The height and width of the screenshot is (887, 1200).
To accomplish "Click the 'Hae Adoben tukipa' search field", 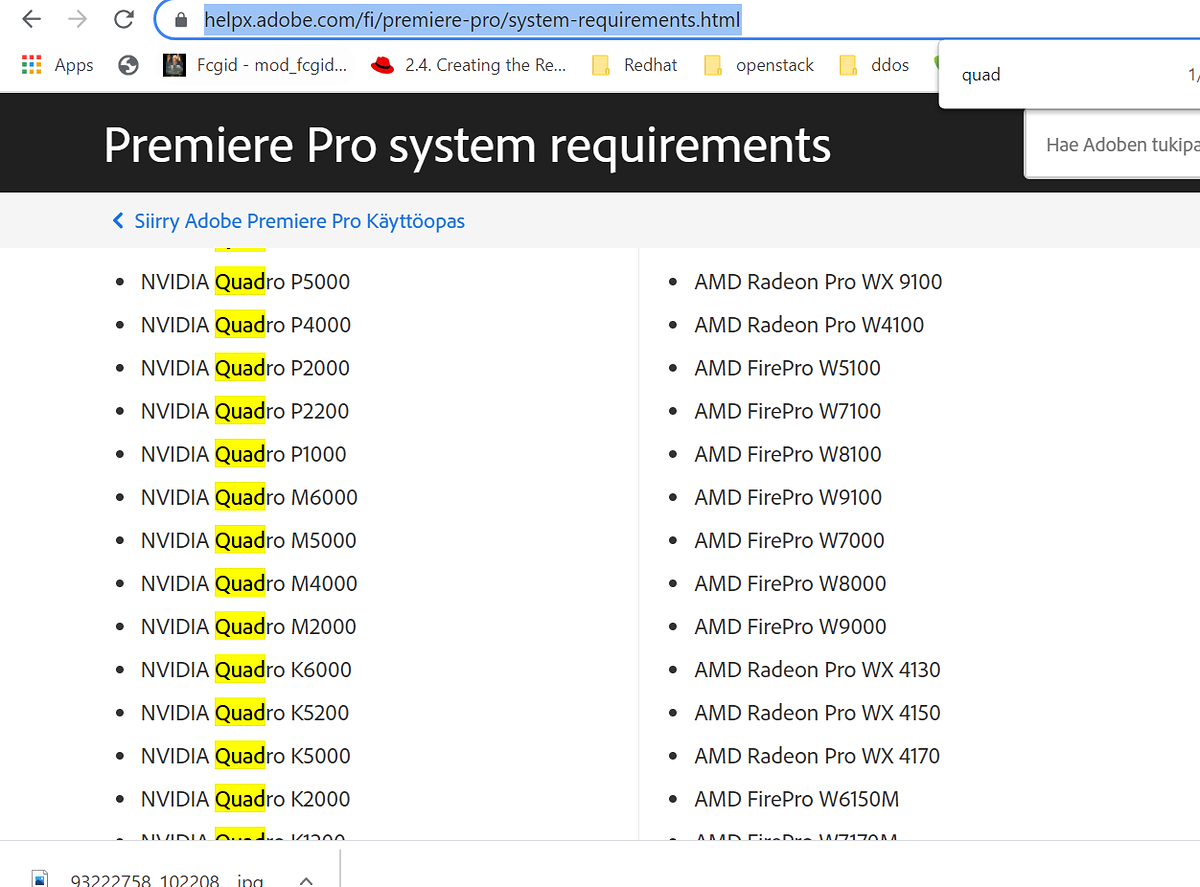I will point(1112,145).
